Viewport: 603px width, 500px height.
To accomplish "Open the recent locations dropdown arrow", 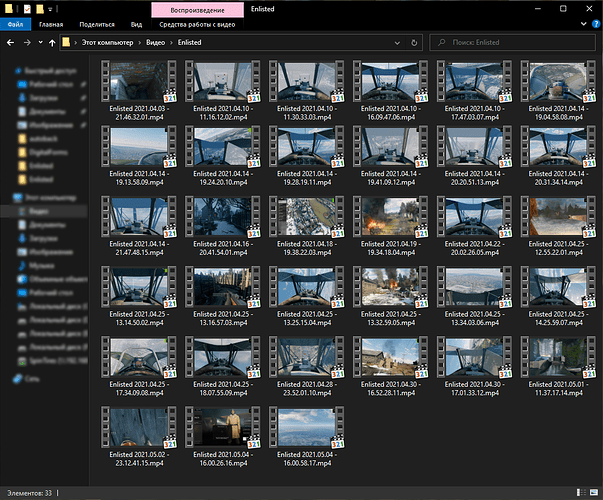I will click(x=40, y=43).
